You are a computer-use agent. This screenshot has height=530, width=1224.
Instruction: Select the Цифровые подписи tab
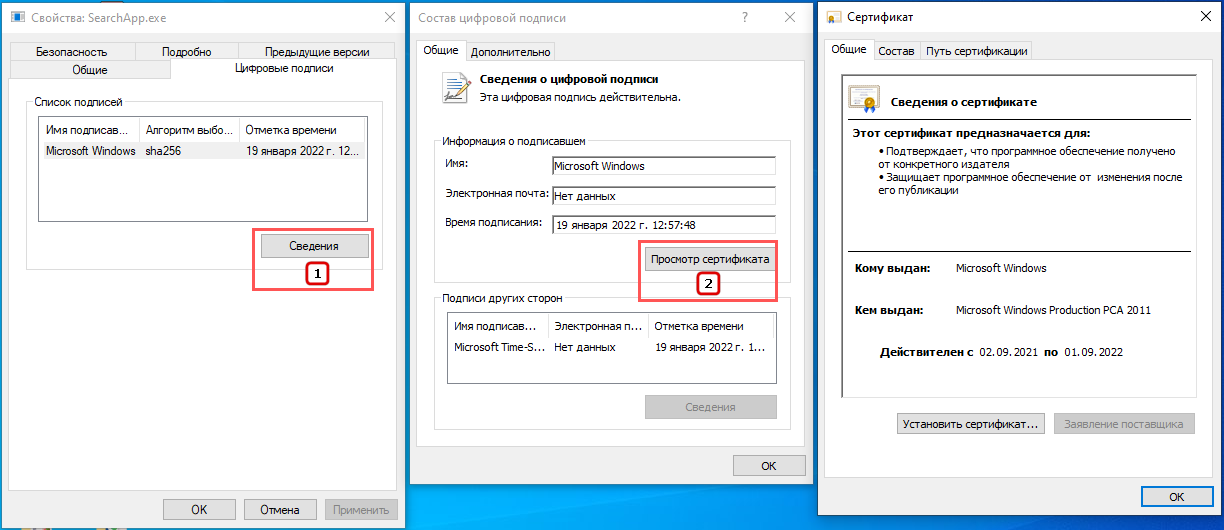point(284,68)
